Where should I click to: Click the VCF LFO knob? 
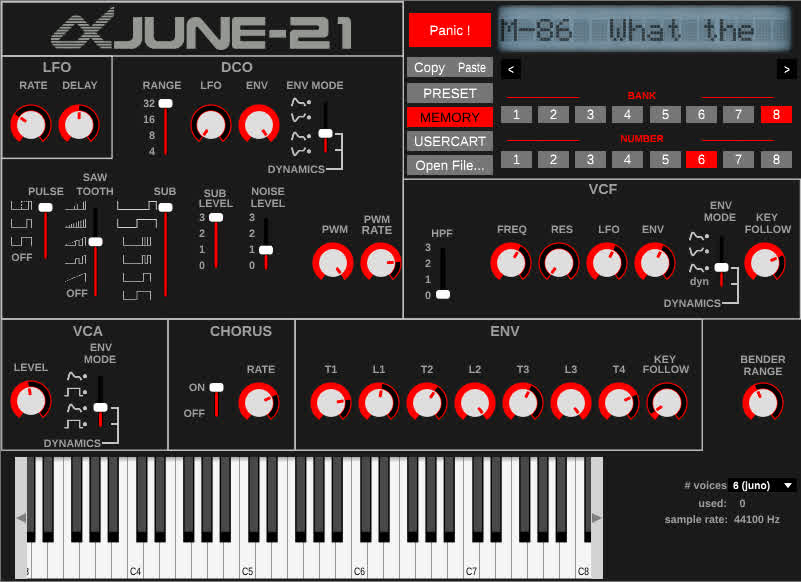606,262
